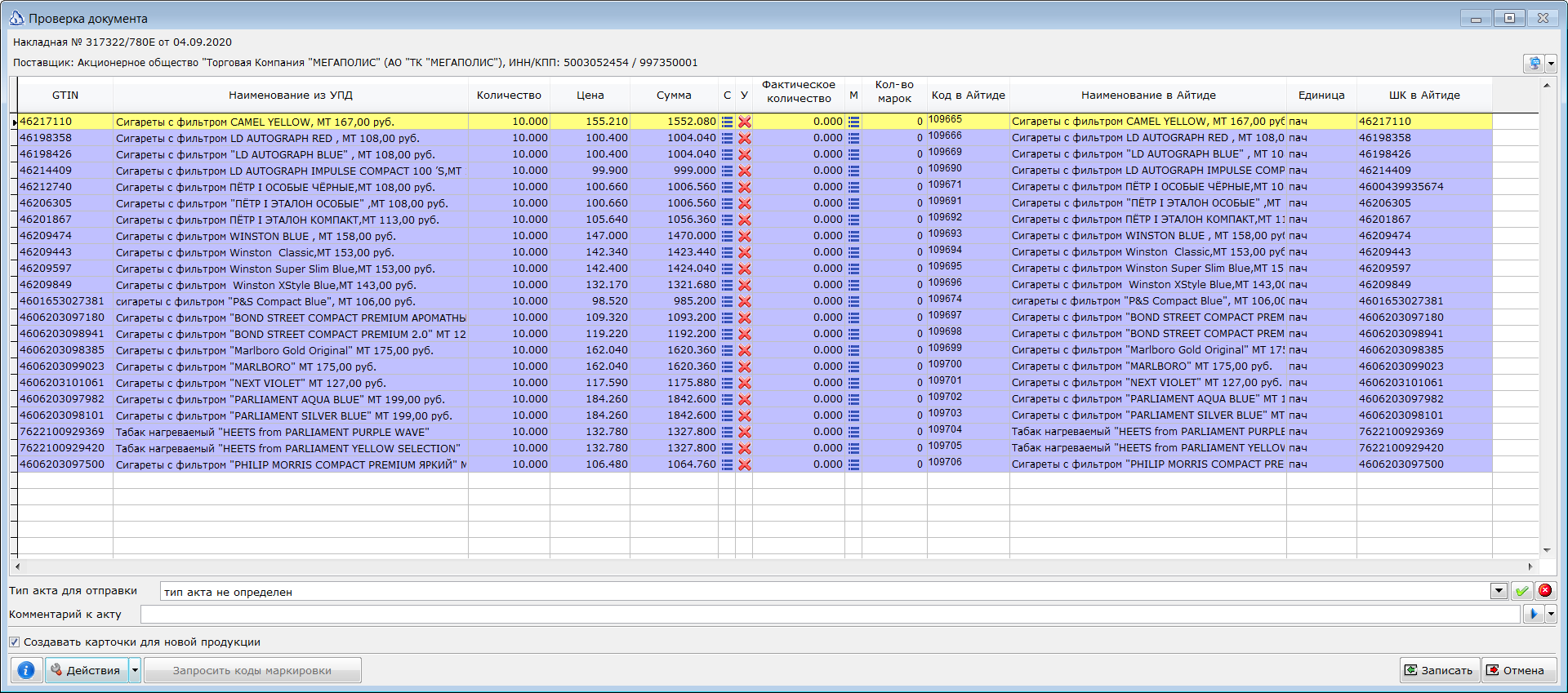This screenshot has width=1568, height=693.
Task: Click the horizontal scrollbar left arrow
Action: pos(18,566)
